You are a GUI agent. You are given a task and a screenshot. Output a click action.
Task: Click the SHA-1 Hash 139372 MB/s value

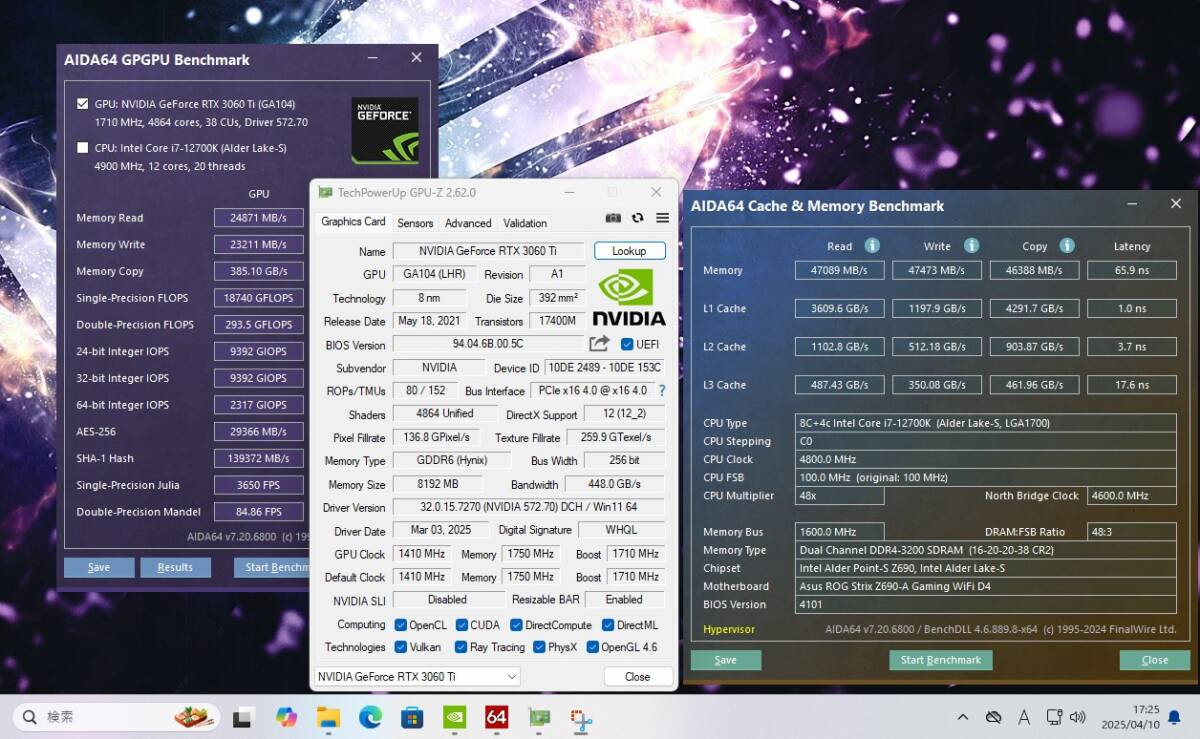click(x=258, y=458)
